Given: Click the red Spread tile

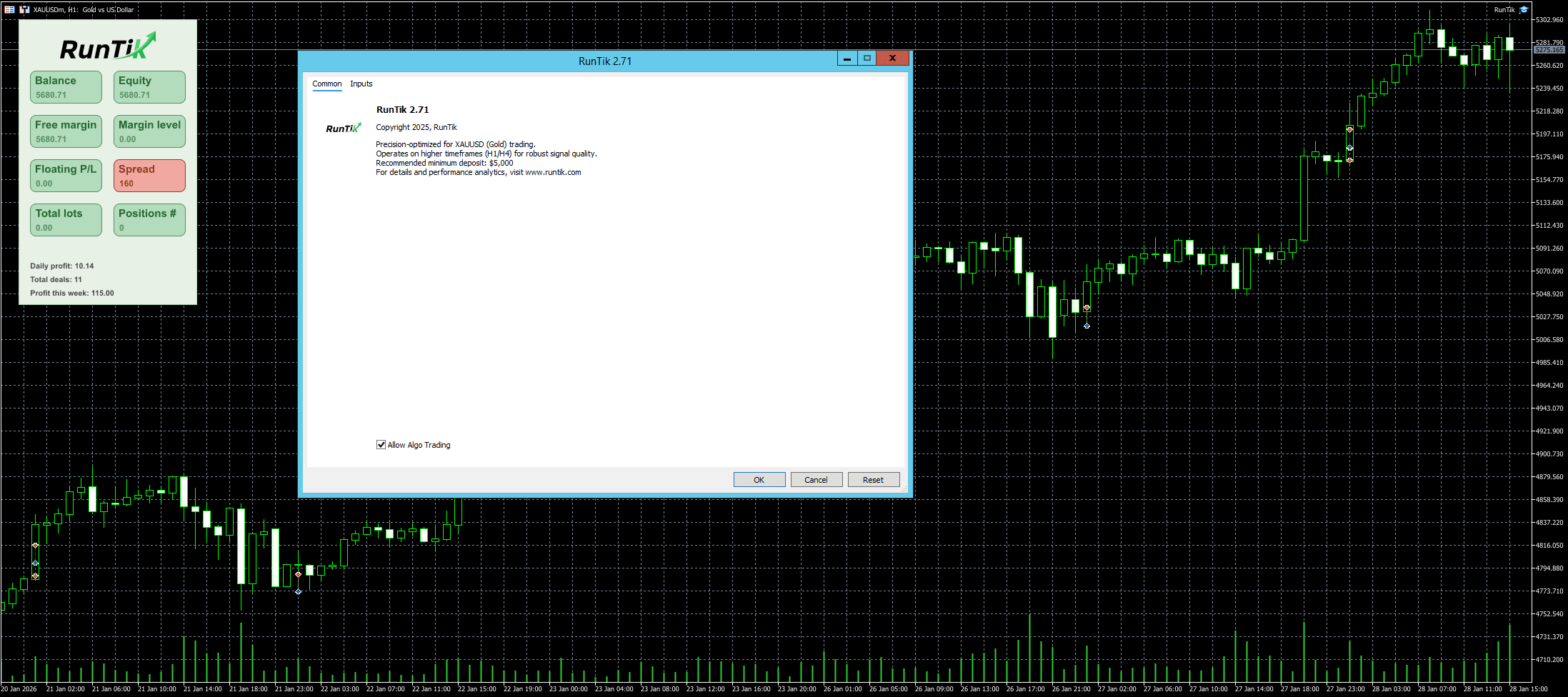Looking at the screenshot, I should tap(149, 176).
